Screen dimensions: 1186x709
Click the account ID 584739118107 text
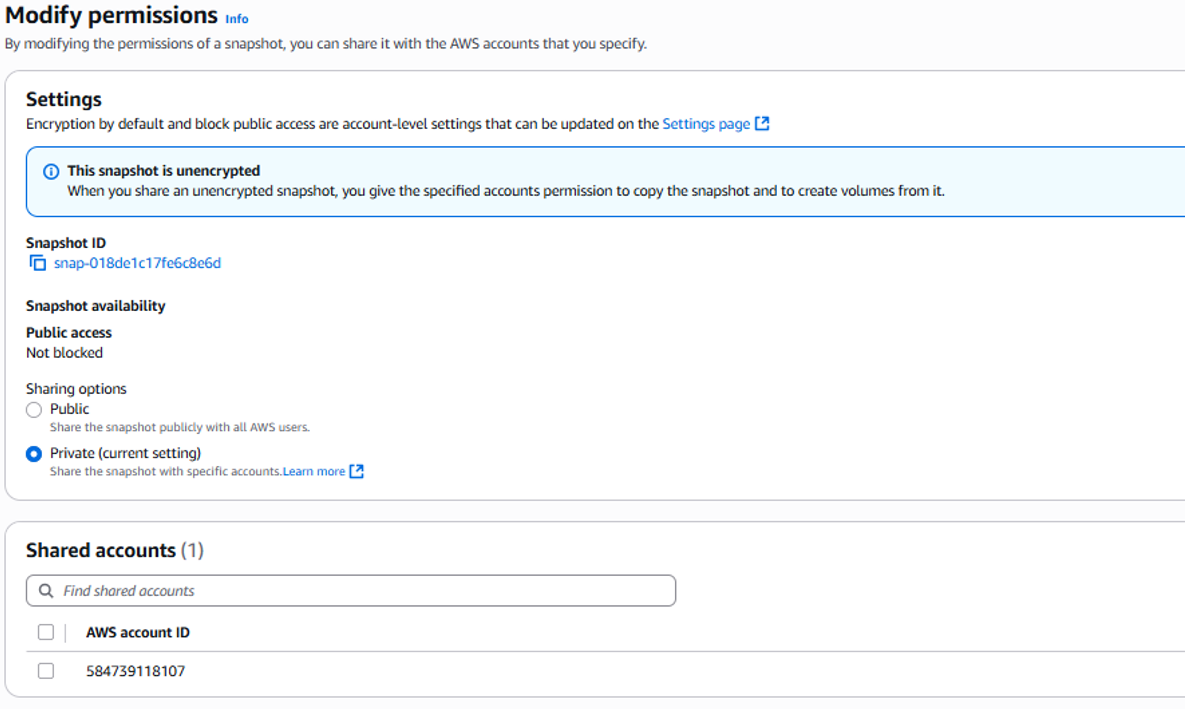(x=136, y=671)
